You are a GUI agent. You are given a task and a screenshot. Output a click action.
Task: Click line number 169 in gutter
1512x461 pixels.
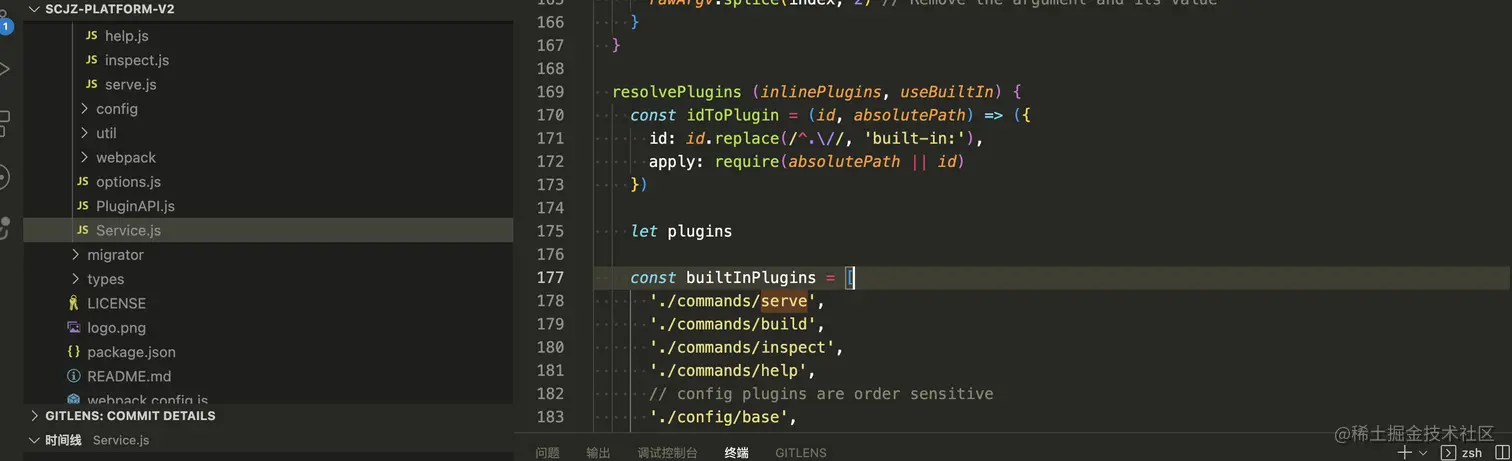point(550,92)
